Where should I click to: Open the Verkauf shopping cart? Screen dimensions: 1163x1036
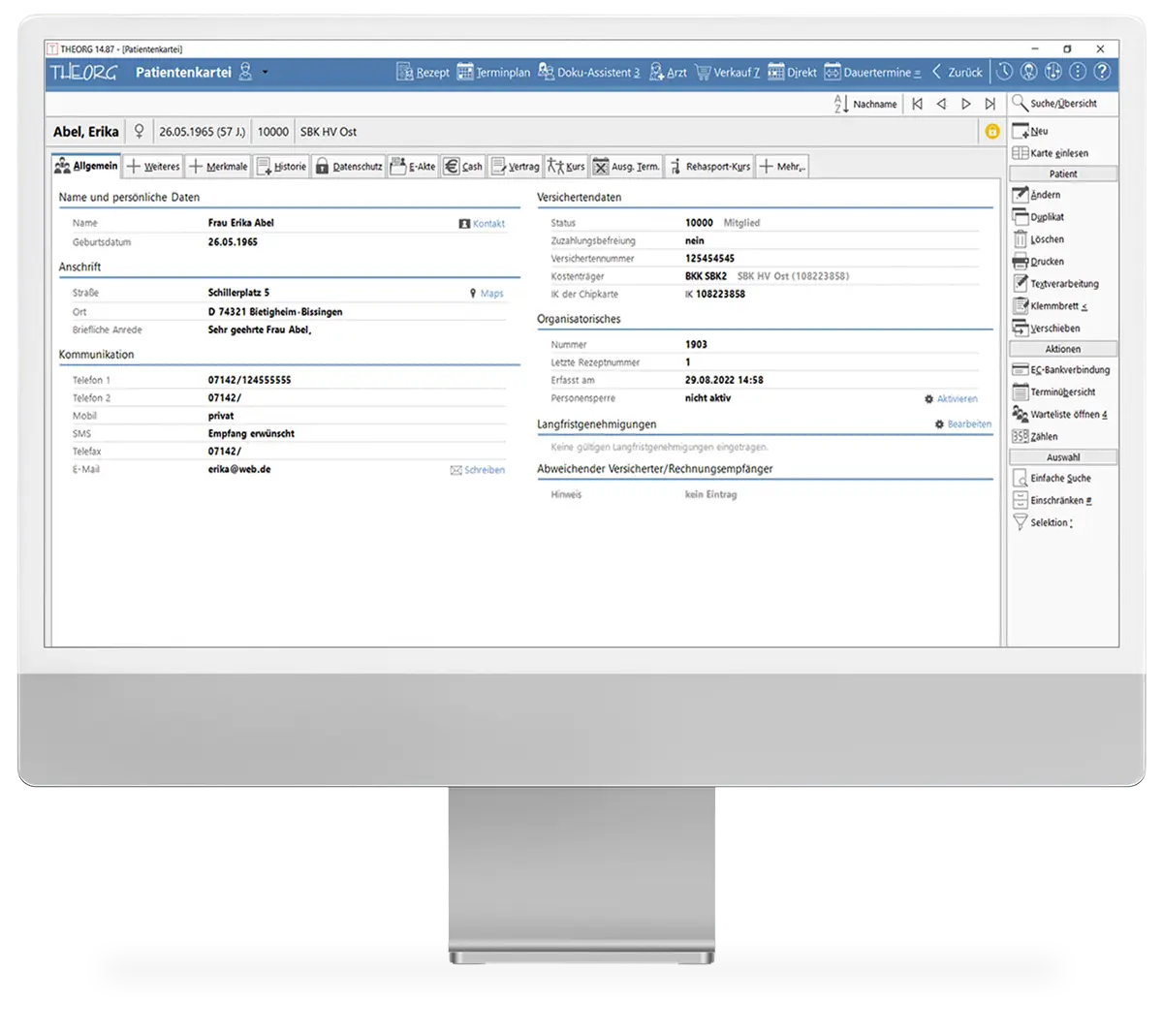click(727, 72)
